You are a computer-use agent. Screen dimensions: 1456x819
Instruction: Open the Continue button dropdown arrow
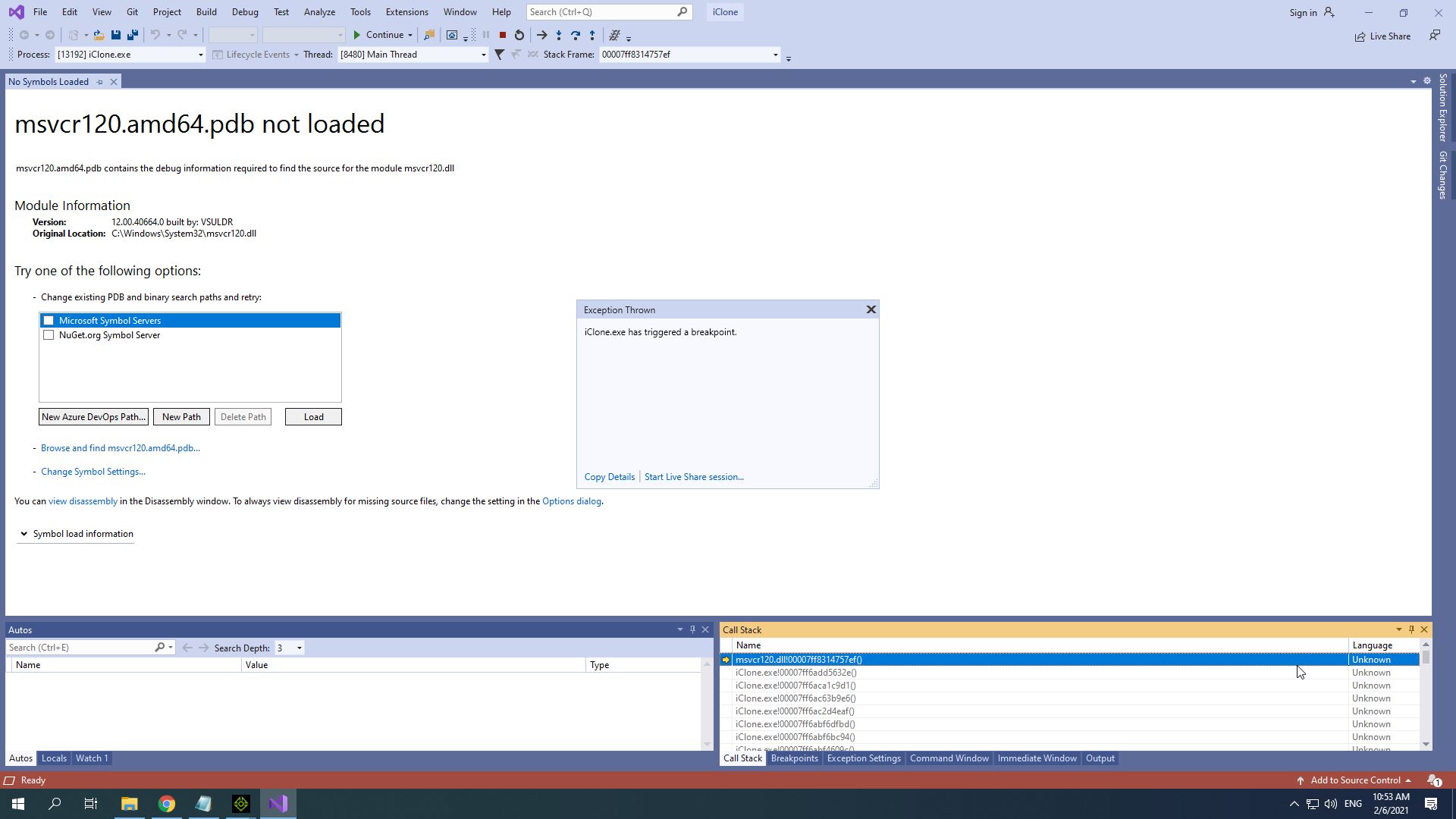pyautogui.click(x=410, y=35)
